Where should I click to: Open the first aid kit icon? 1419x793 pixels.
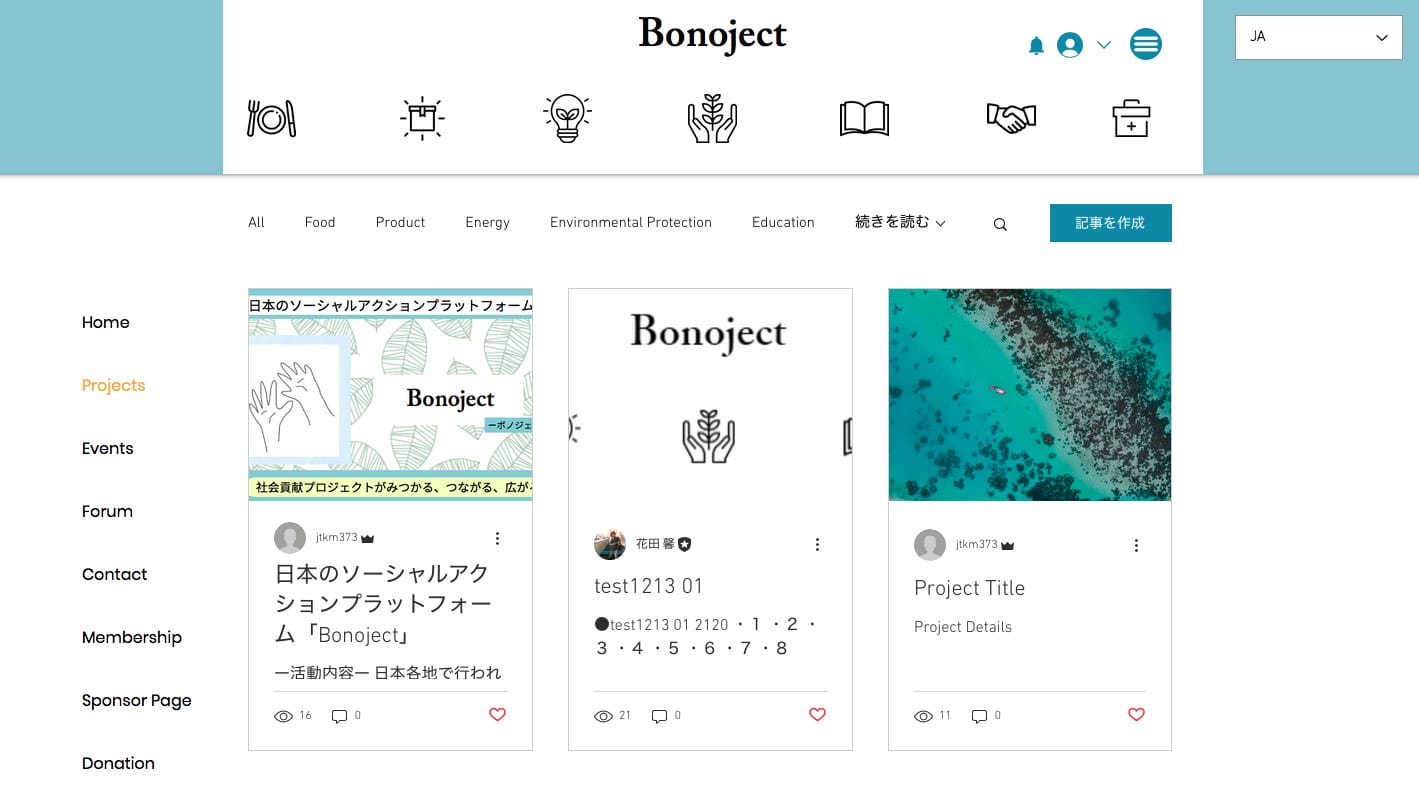(x=1131, y=119)
